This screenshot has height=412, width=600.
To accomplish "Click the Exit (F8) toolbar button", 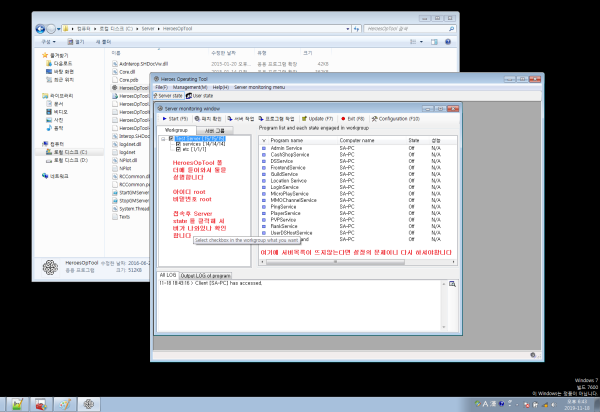I will click(353, 119).
